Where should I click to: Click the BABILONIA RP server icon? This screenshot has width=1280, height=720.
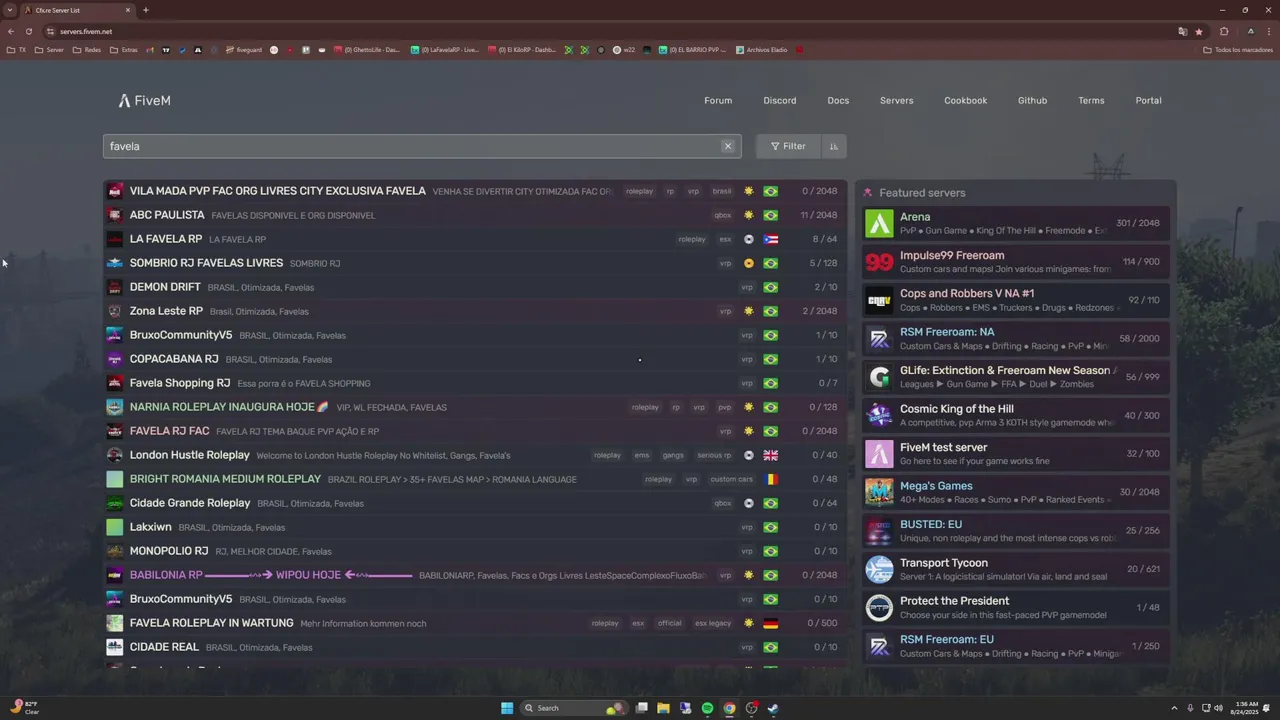[x=115, y=575]
